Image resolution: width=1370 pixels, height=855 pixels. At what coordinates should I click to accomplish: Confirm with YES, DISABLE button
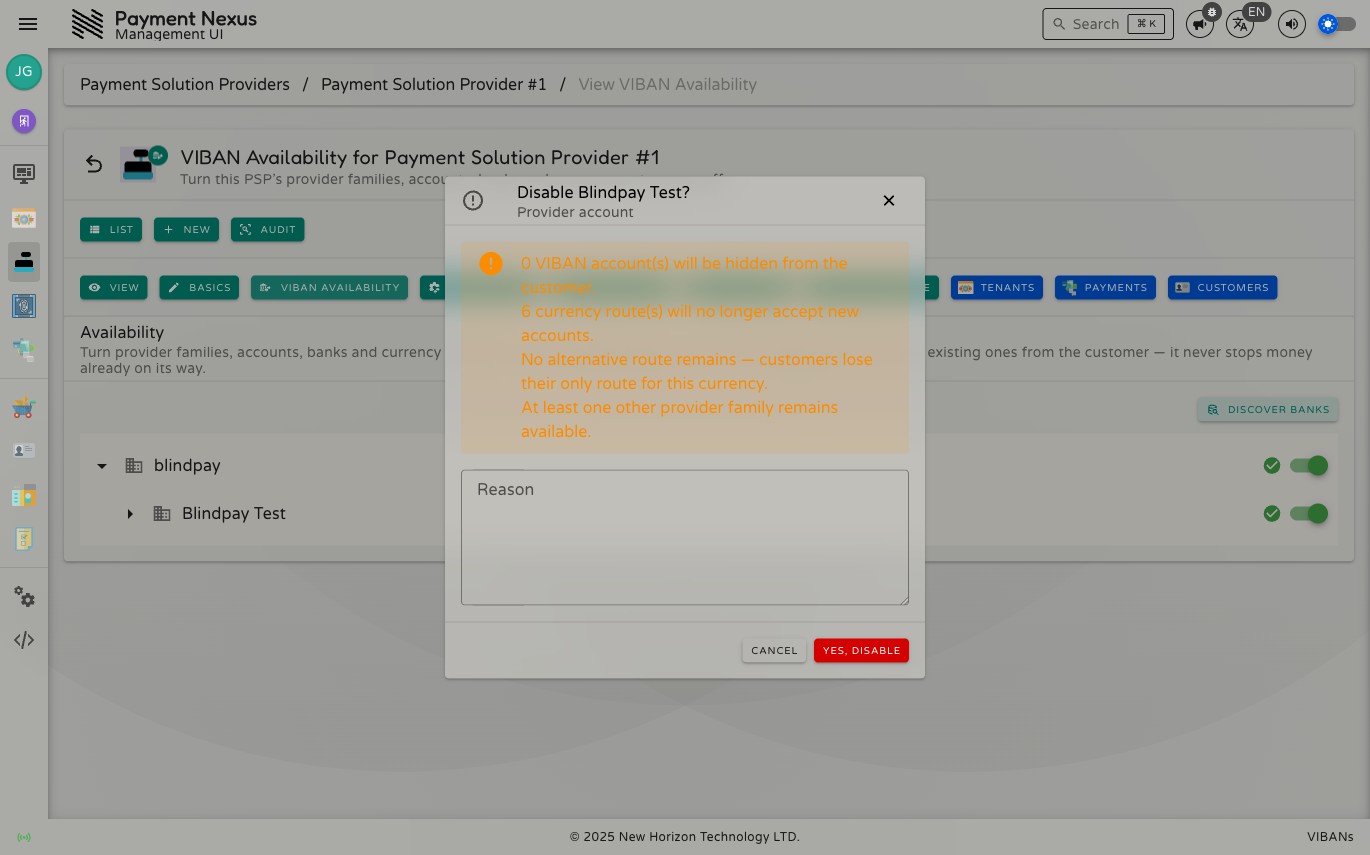click(861, 651)
